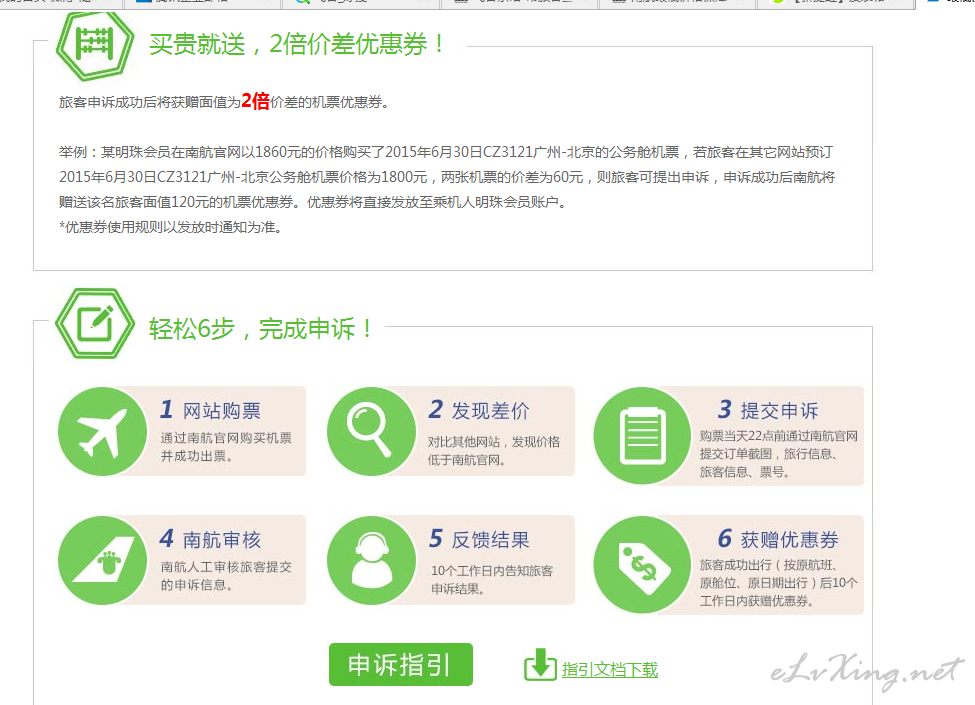Open the 指引文档下载 link

[x=609, y=670]
